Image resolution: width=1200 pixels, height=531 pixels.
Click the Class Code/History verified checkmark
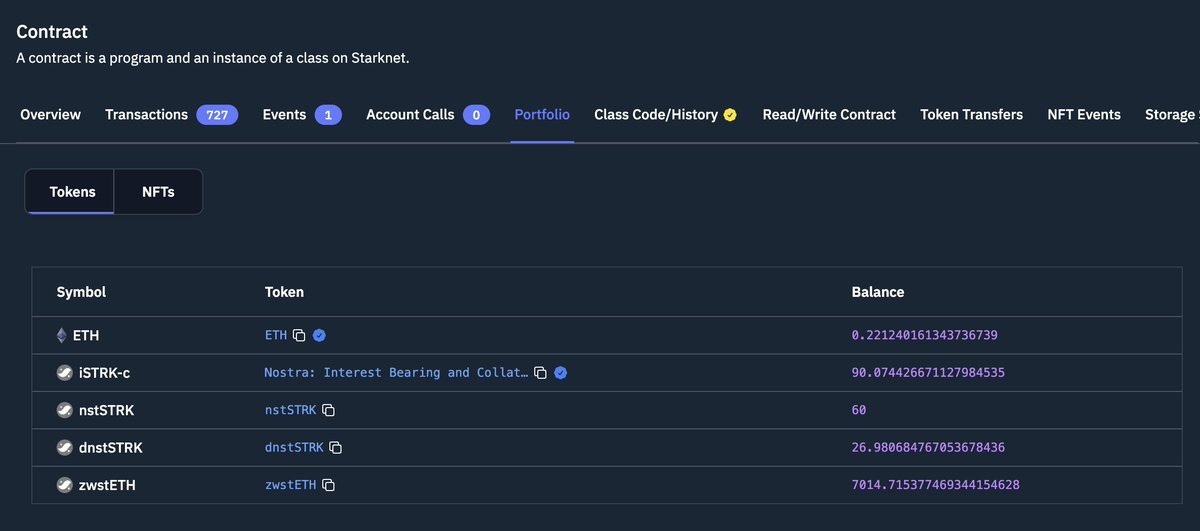(730, 115)
